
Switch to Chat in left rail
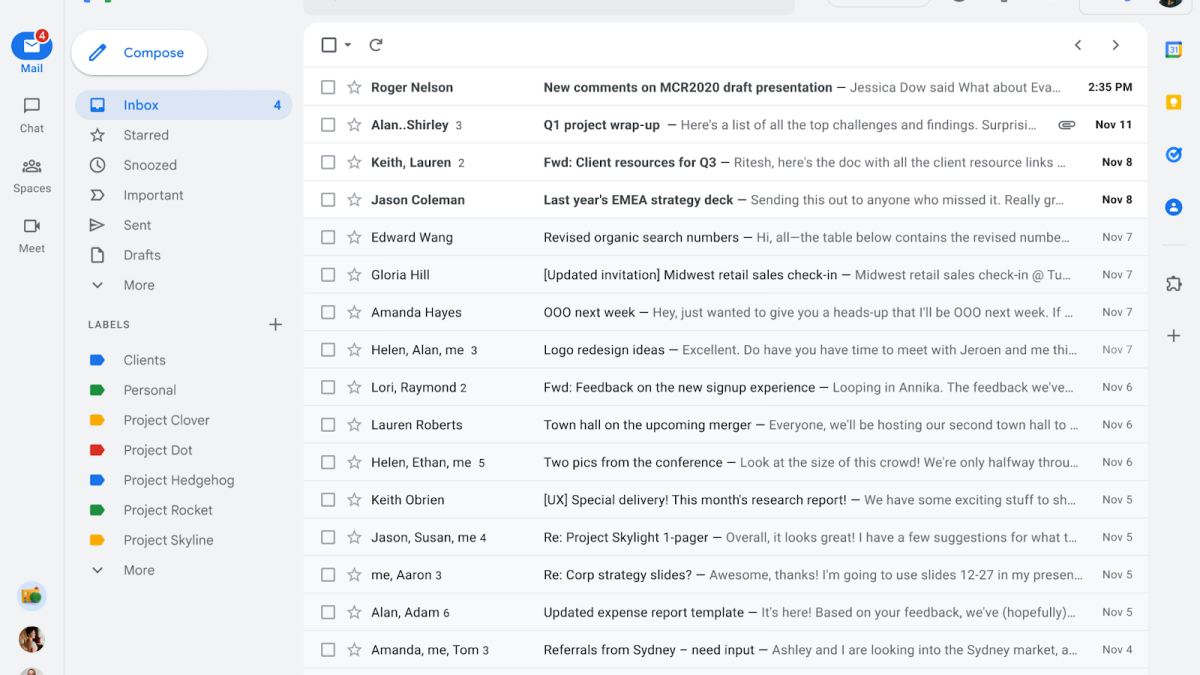pyautogui.click(x=32, y=114)
